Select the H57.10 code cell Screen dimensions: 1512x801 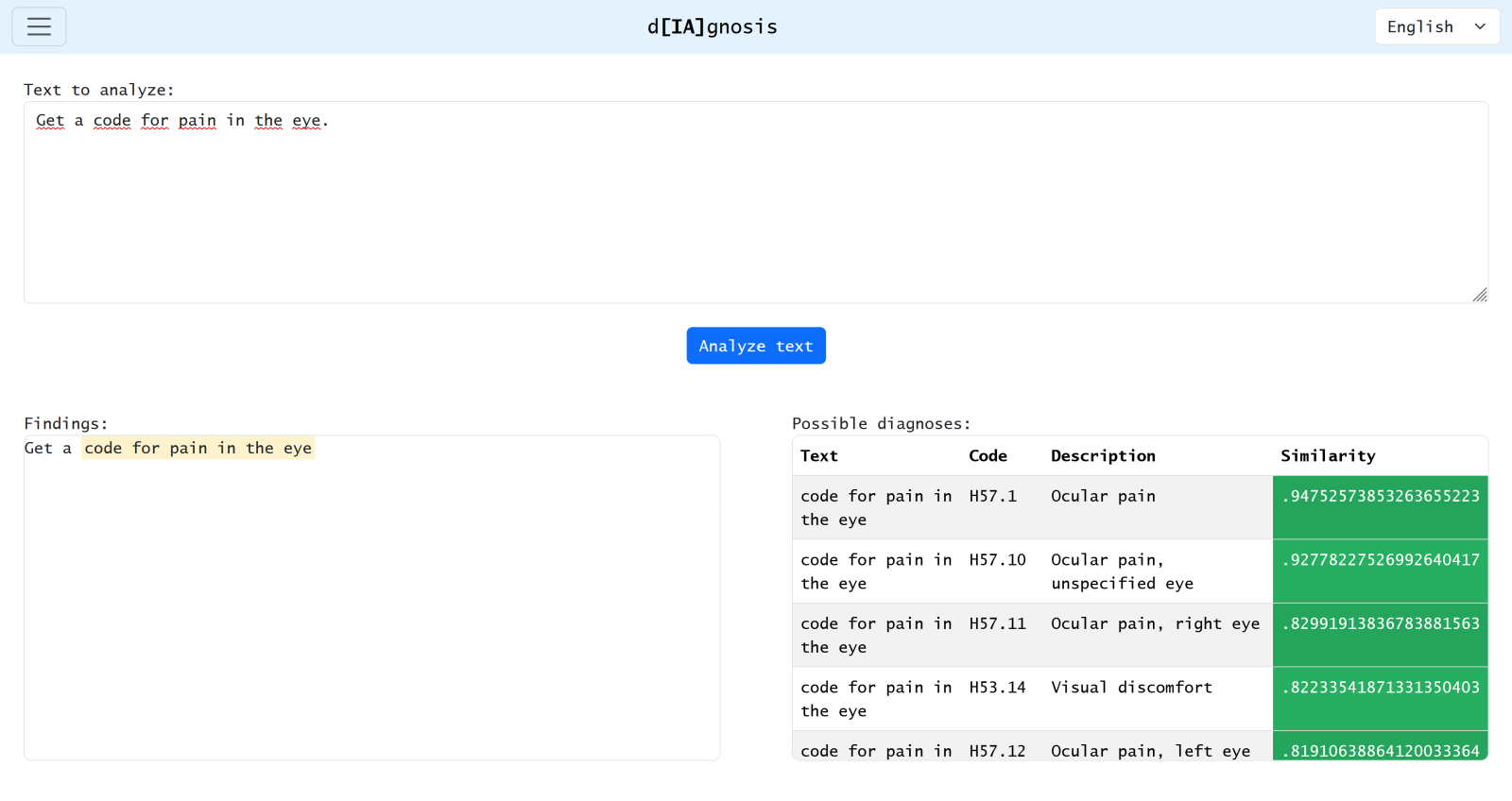(997, 560)
